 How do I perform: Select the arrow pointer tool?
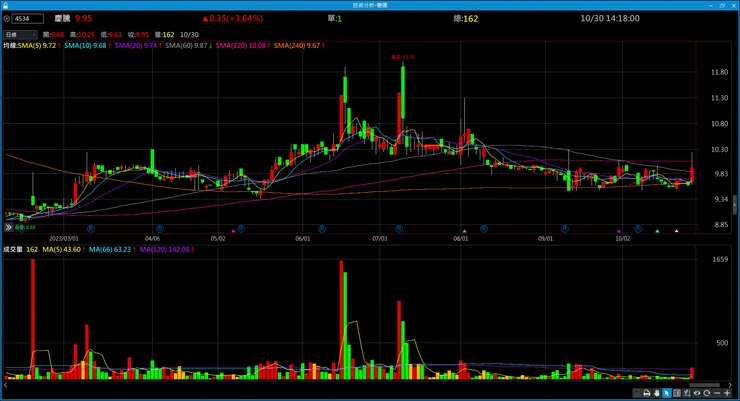point(667,393)
